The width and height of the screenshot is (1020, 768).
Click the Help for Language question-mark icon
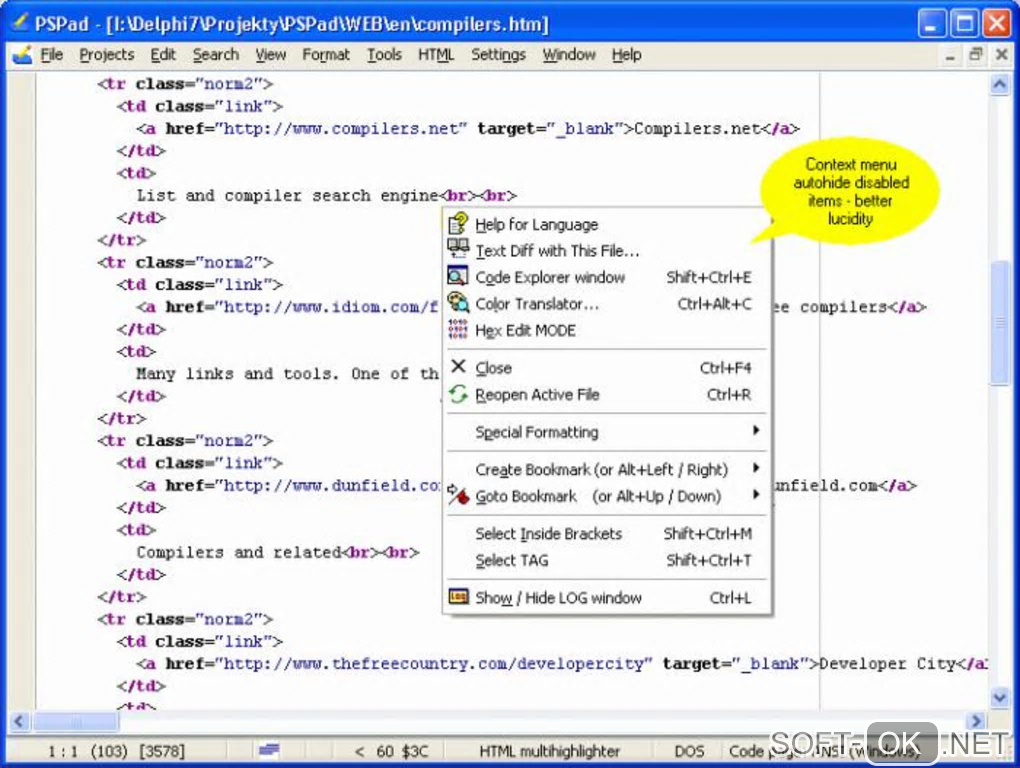click(458, 224)
